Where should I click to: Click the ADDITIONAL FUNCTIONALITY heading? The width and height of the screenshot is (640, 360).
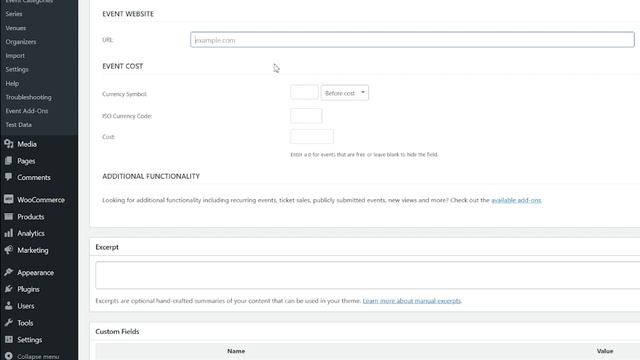(x=151, y=176)
